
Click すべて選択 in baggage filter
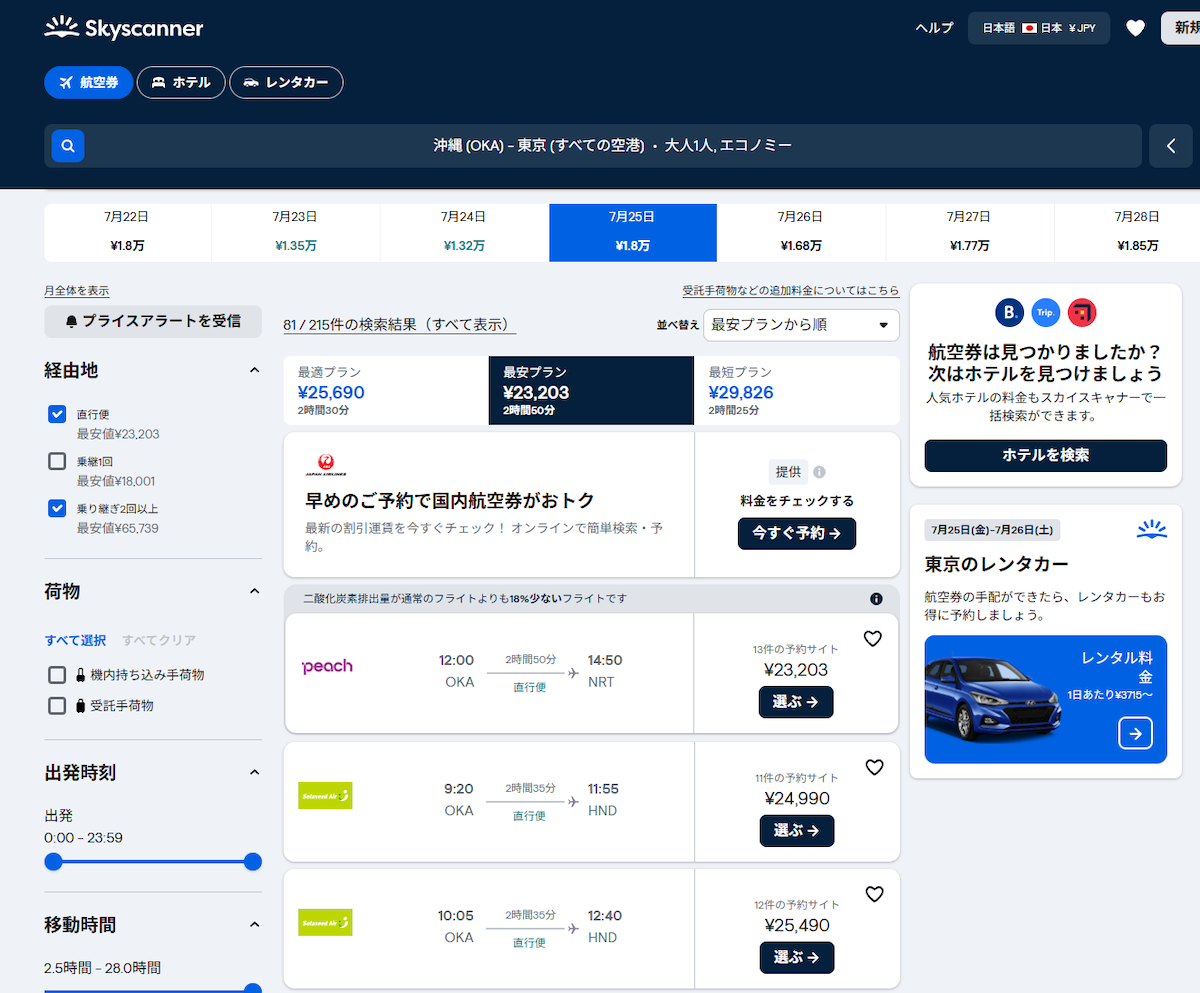[x=76, y=640]
